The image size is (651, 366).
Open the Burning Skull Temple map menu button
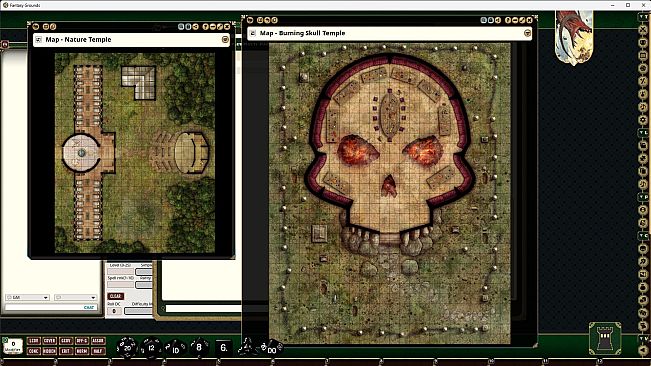(527, 33)
